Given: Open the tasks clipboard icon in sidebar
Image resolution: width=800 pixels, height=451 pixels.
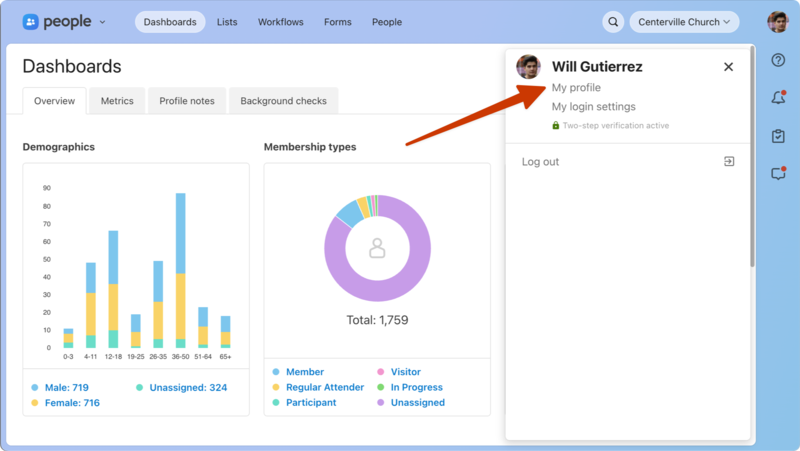Looking at the screenshot, I should tap(778, 136).
